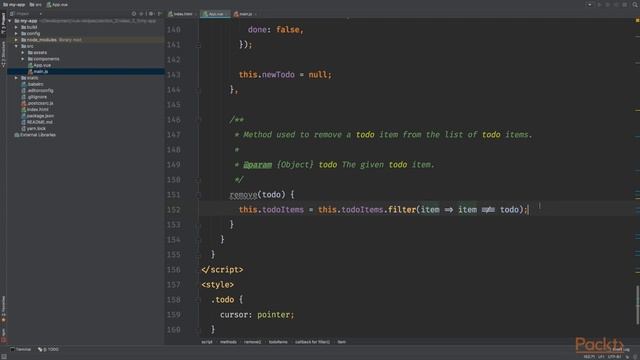Click line number 152 in gutter
Image resolution: width=640 pixels, height=360 pixels.
[x=173, y=210]
